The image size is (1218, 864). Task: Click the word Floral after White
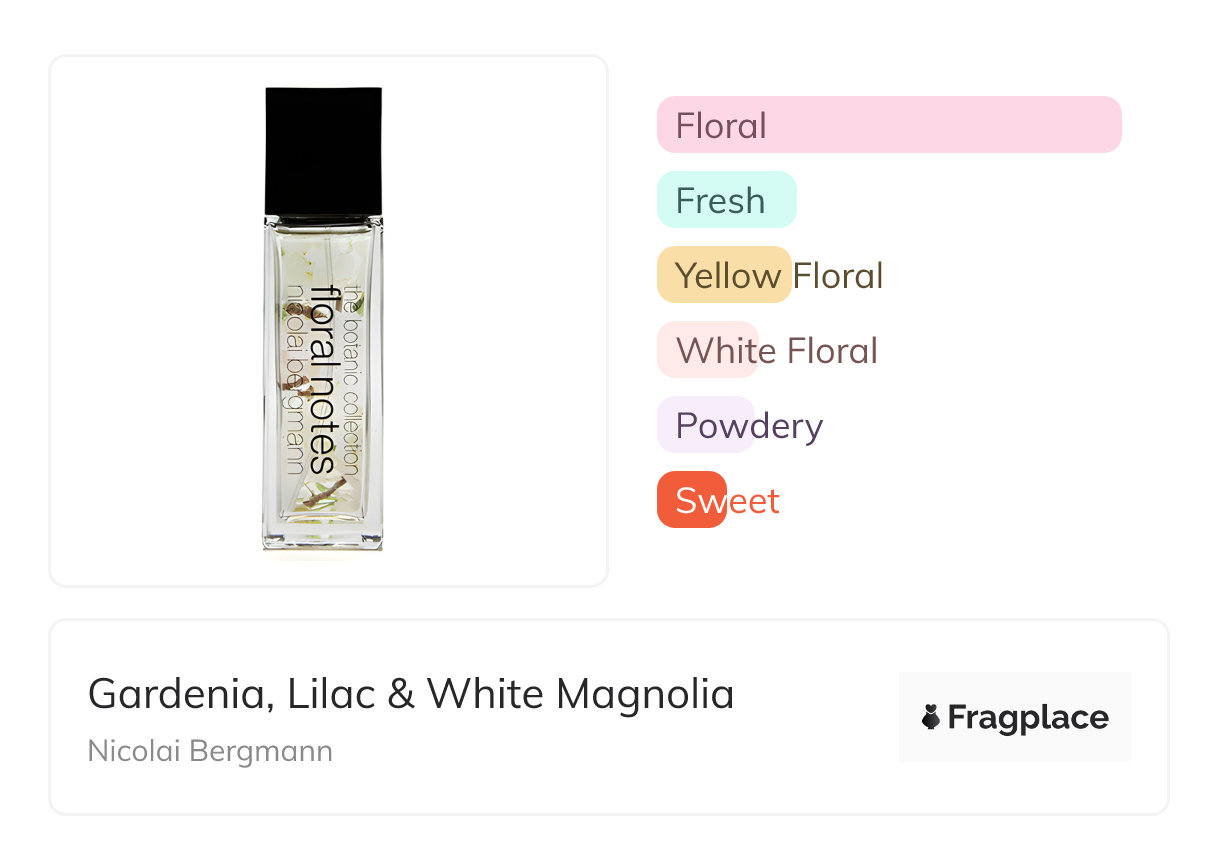pos(831,350)
